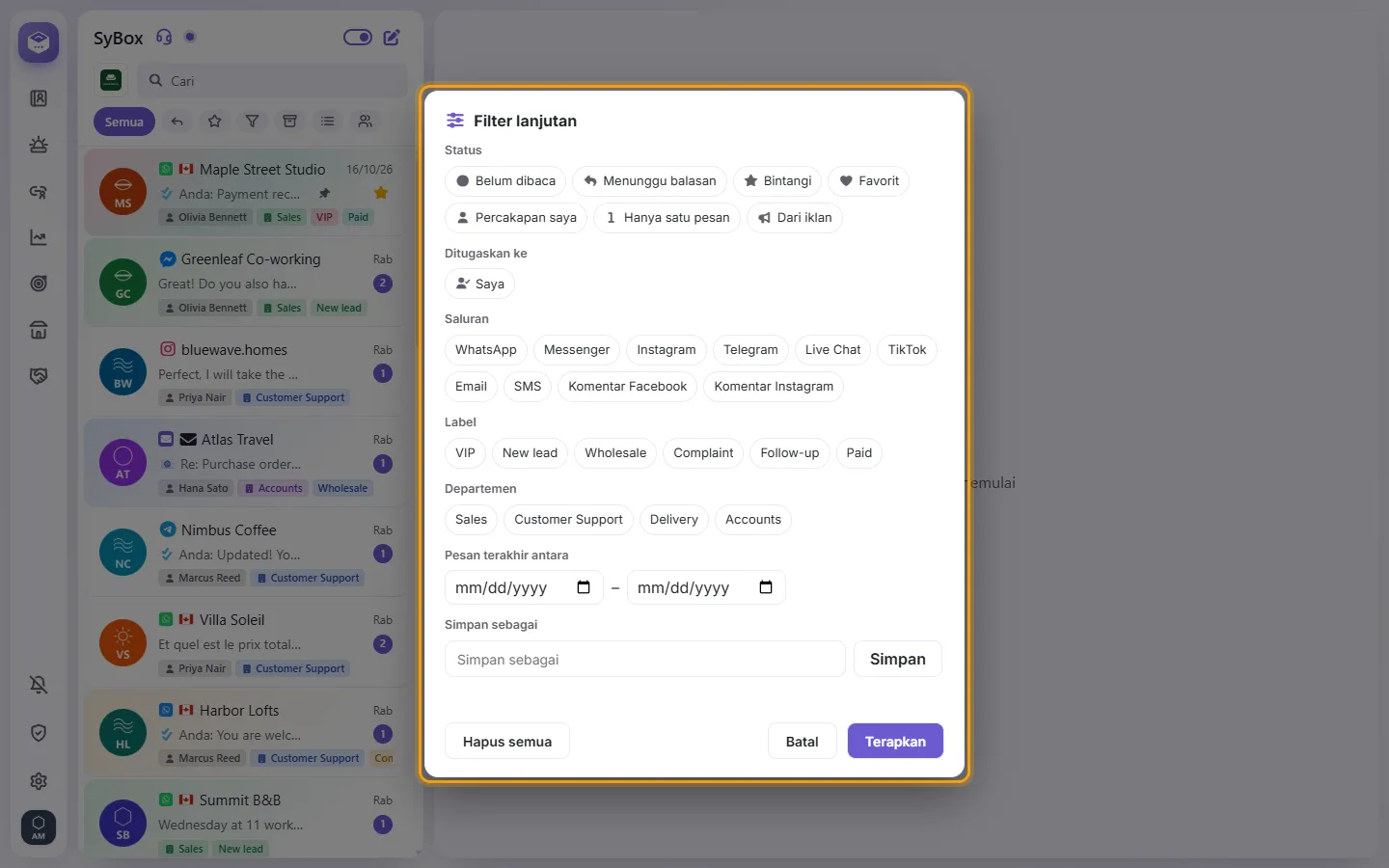Open the calendar picker for the start date
This screenshot has height=868, width=1389.
coord(584,587)
